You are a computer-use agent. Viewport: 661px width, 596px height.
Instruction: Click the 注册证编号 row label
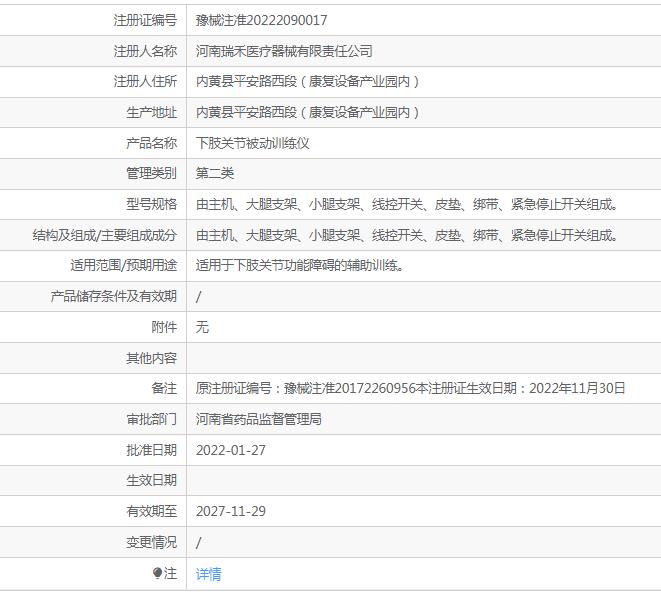pyautogui.click(x=145, y=20)
